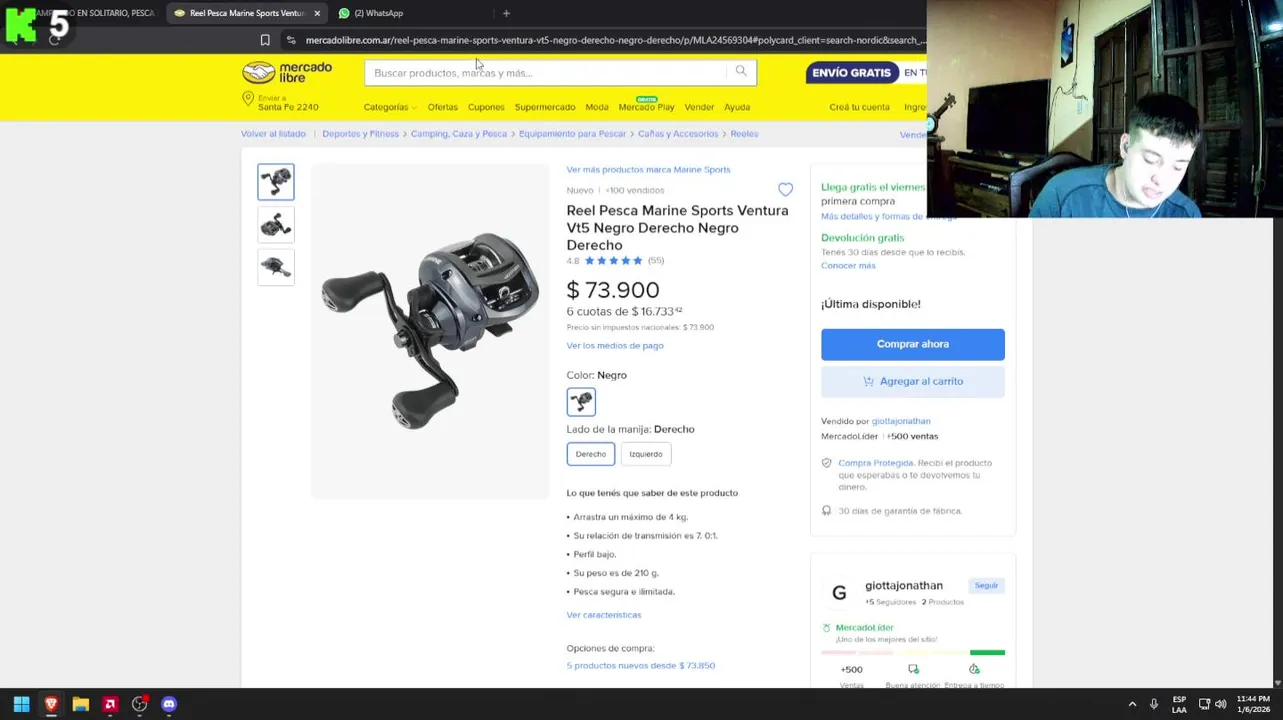Viewport: 1283px width, 720px height.
Task: Open seller giottajonathan link after Vendido por
Action: coord(901,421)
